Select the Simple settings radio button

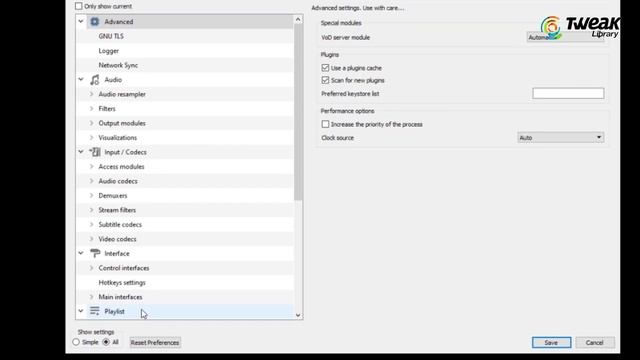(76, 342)
